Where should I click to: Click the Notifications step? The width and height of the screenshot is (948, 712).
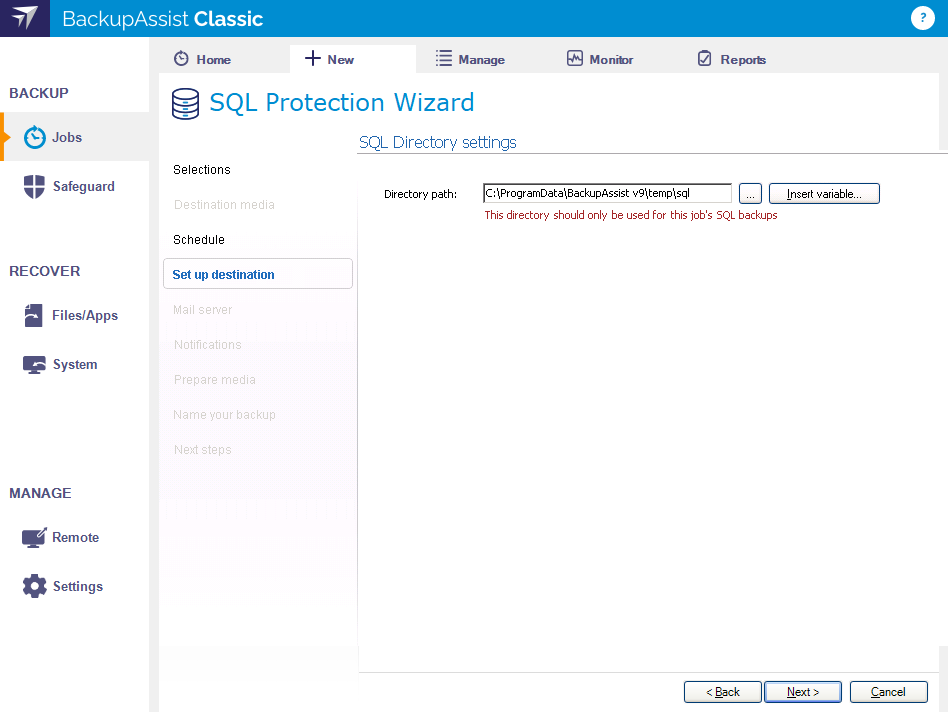207,345
